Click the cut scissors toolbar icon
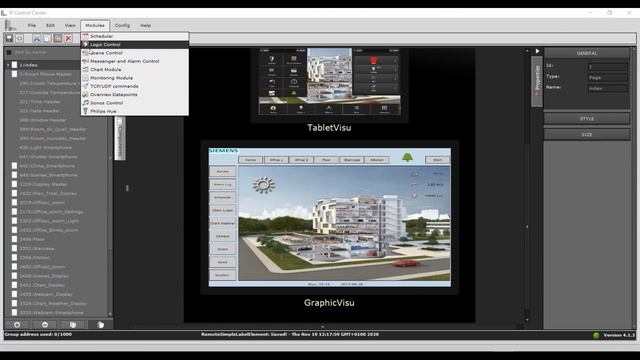 tap(37, 38)
